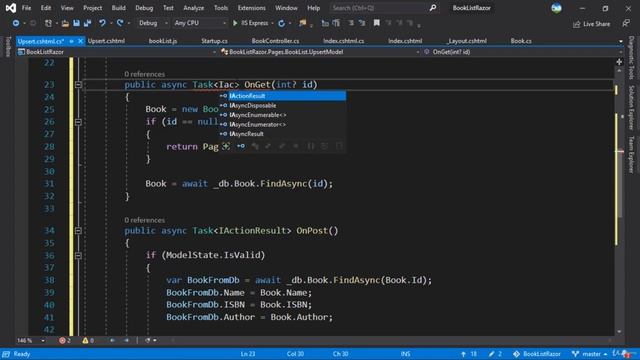Click the master branch in status bar
The height and width of the screenshot is (360, 640).
point(590,354)
